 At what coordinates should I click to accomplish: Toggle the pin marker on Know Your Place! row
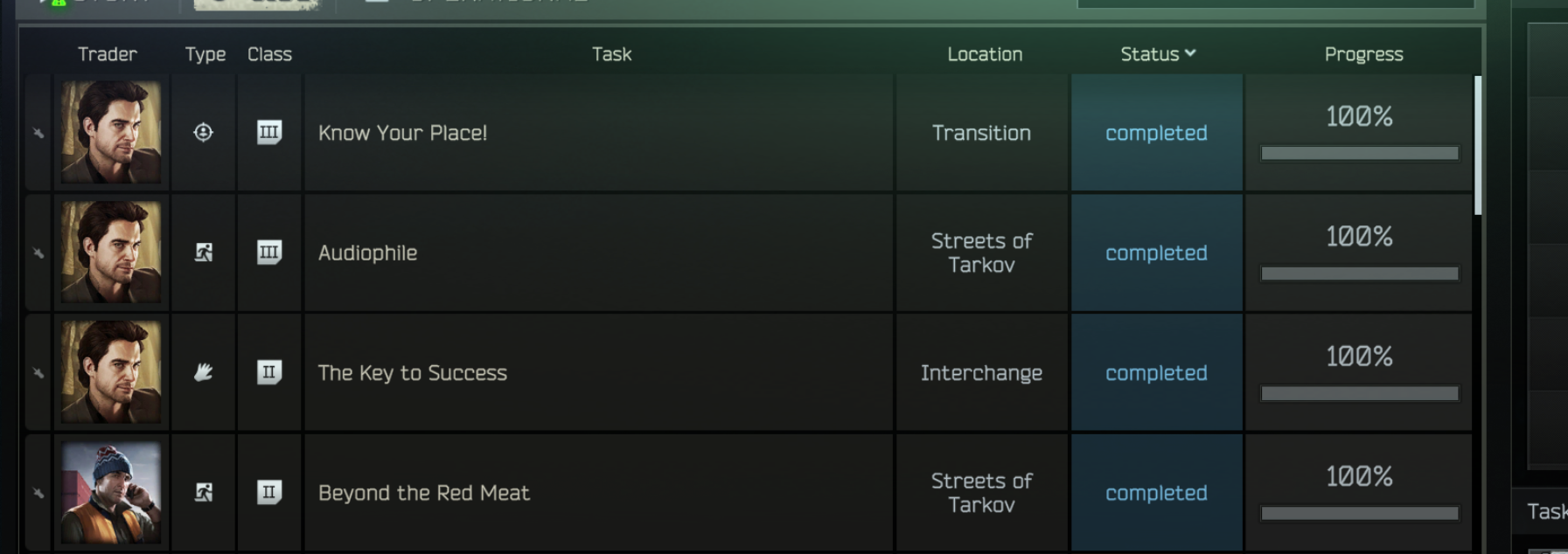coord(38,133)
